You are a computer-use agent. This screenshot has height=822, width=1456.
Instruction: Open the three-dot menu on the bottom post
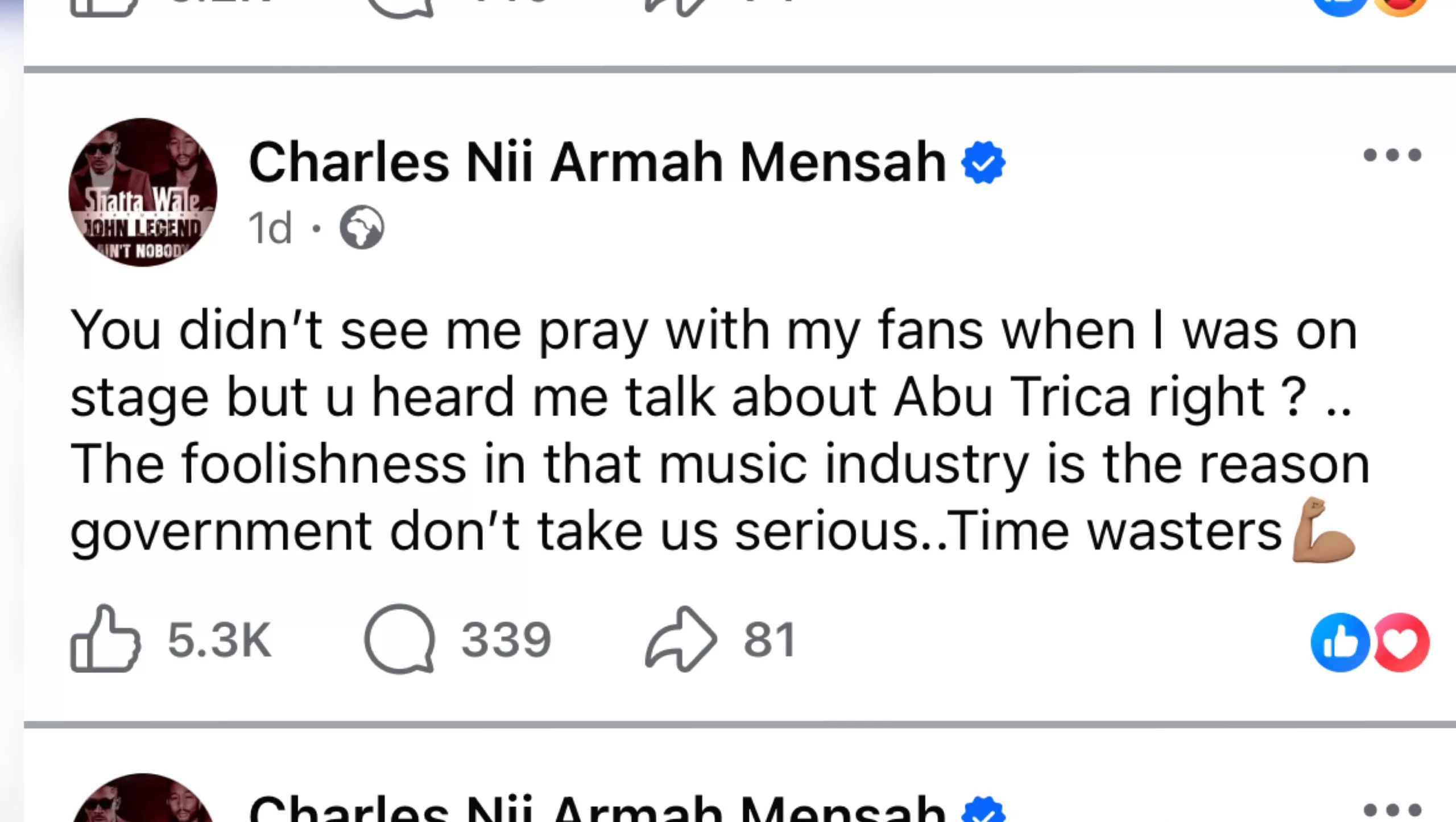(x=1392, y=809)
